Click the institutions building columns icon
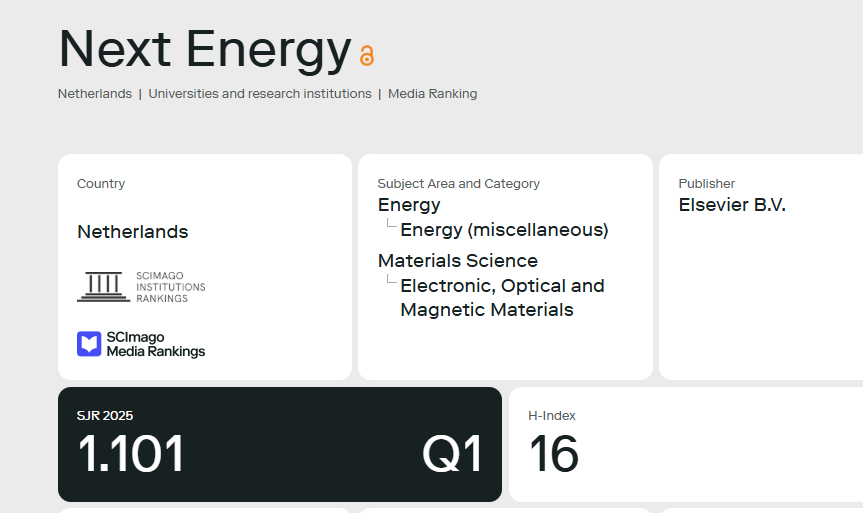Viewport: 863px width, 513px height. [x=103, y=287]
